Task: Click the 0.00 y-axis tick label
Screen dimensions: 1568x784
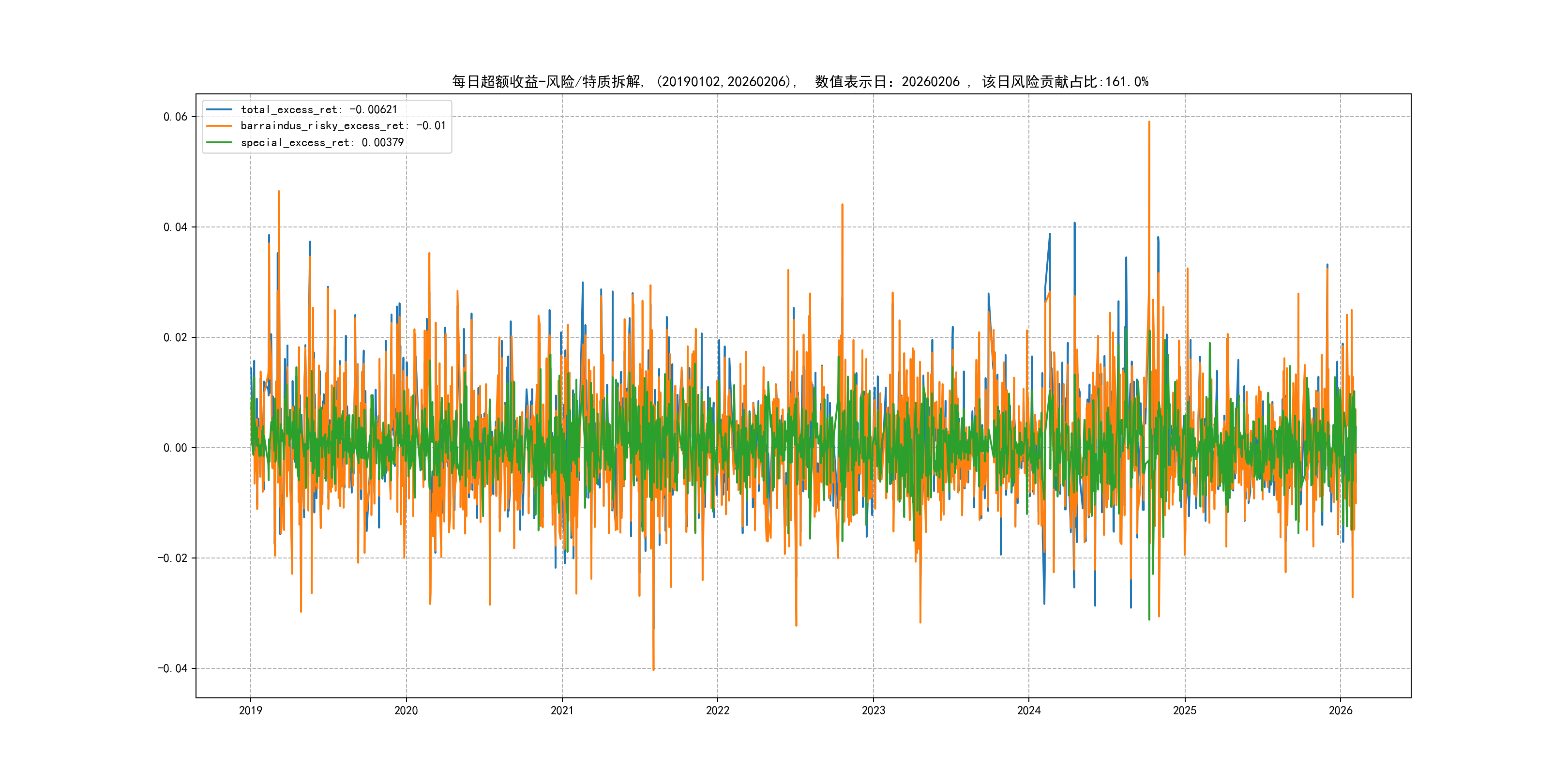Action: (175, 448)
